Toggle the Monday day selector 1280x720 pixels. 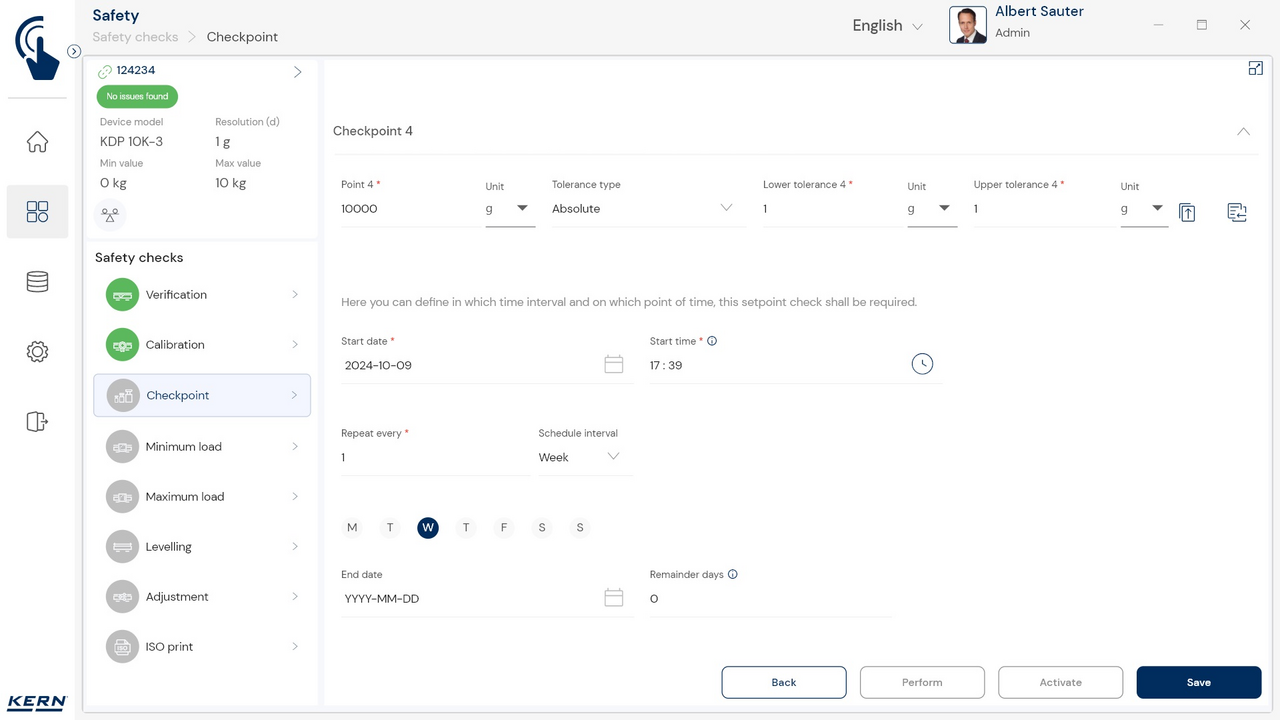point(352,528)
